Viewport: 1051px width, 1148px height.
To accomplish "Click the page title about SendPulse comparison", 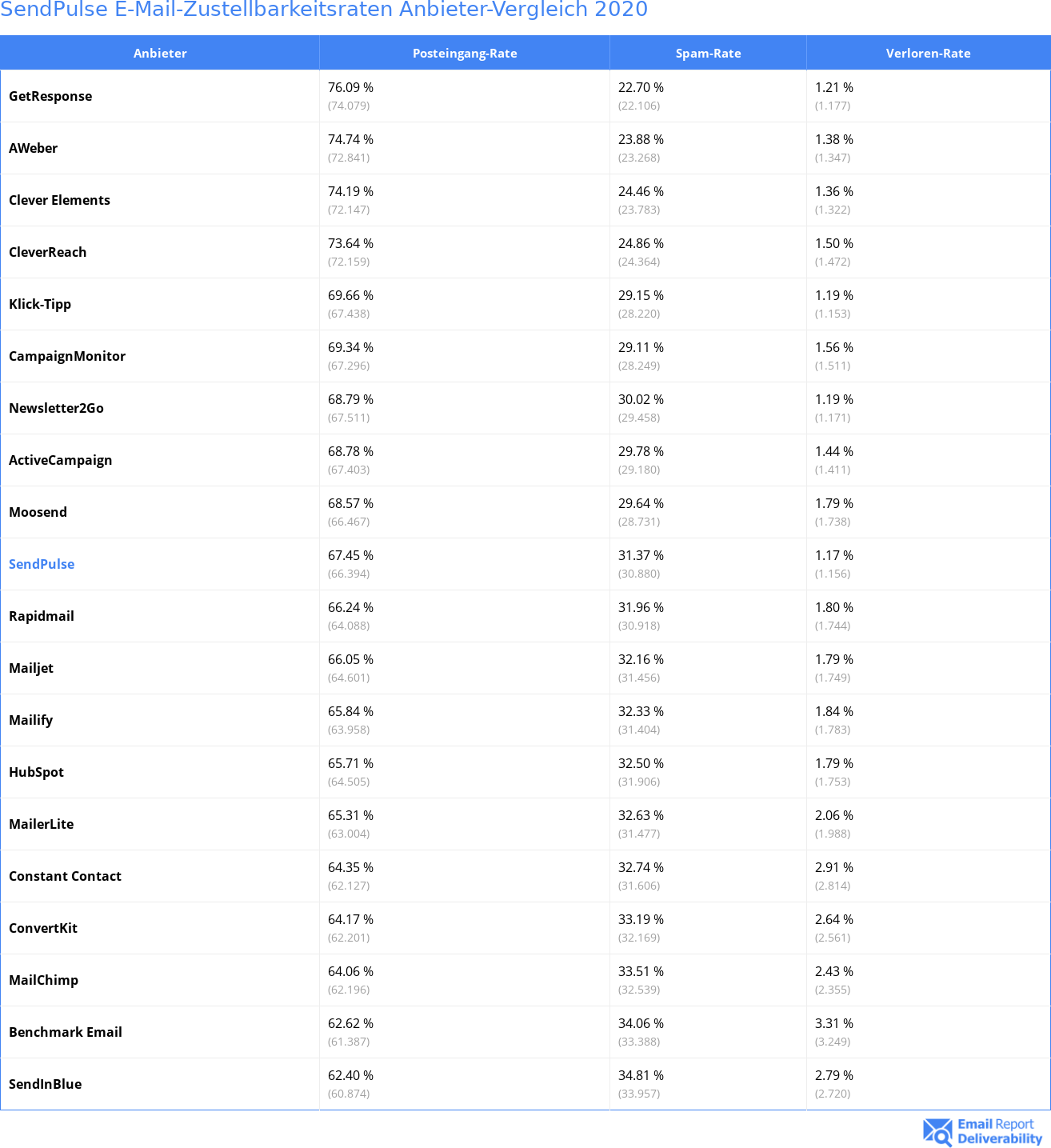I will [x=324, y=10].
